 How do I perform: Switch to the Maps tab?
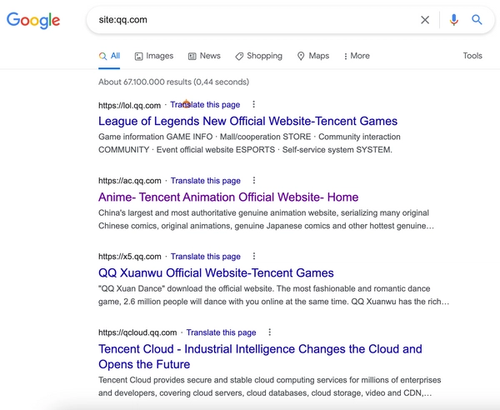pyautogui.click(x=313, y=56)
